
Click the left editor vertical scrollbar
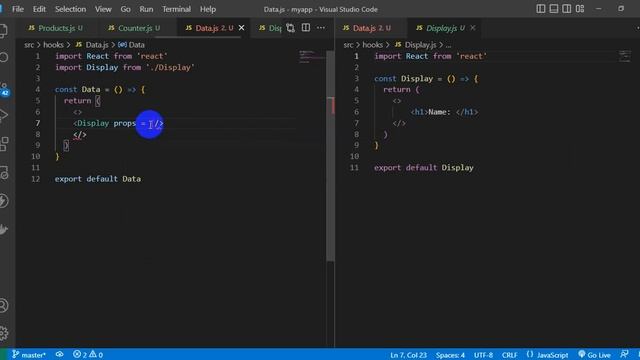(330, 155)
